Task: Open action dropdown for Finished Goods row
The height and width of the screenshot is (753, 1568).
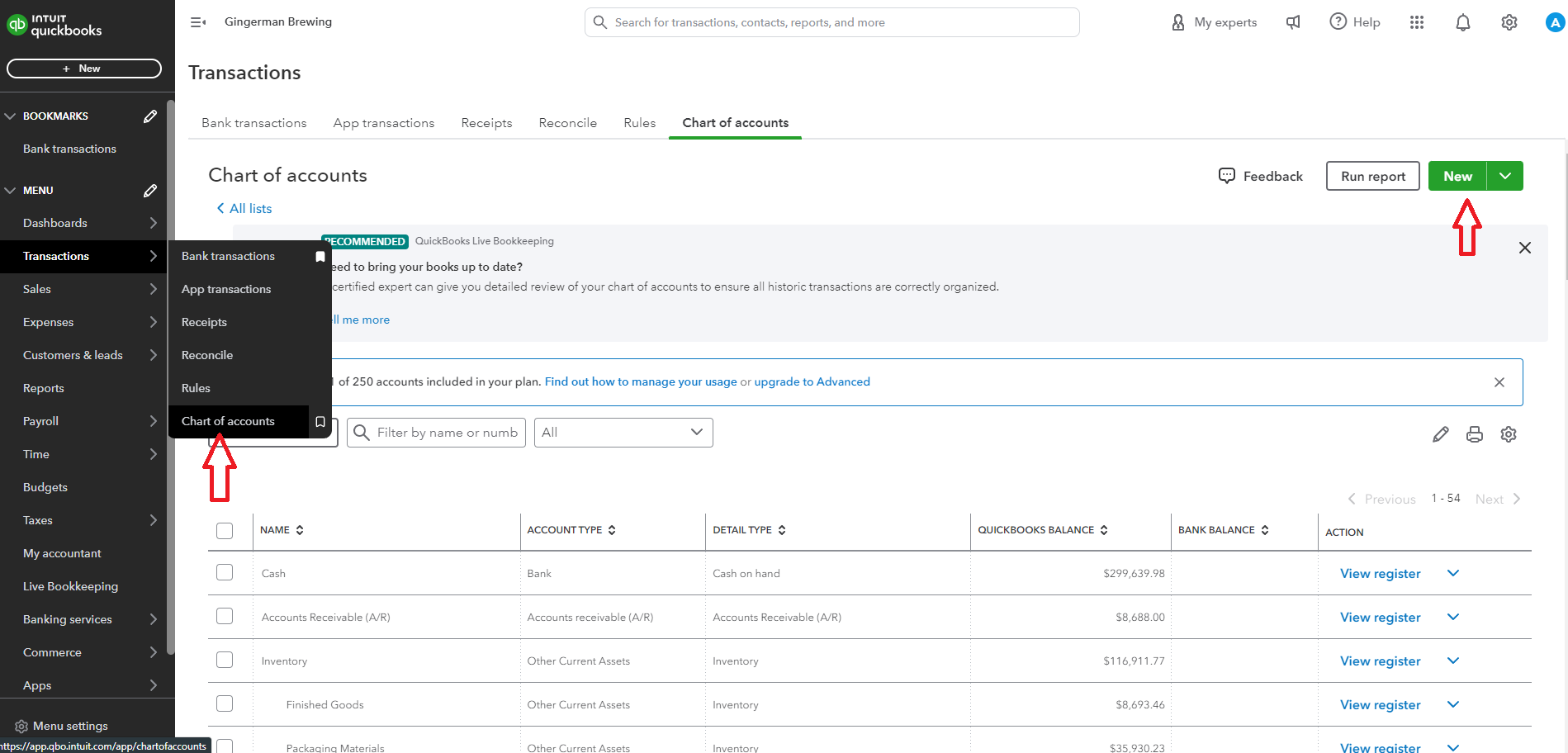Action: (1453, 704)
